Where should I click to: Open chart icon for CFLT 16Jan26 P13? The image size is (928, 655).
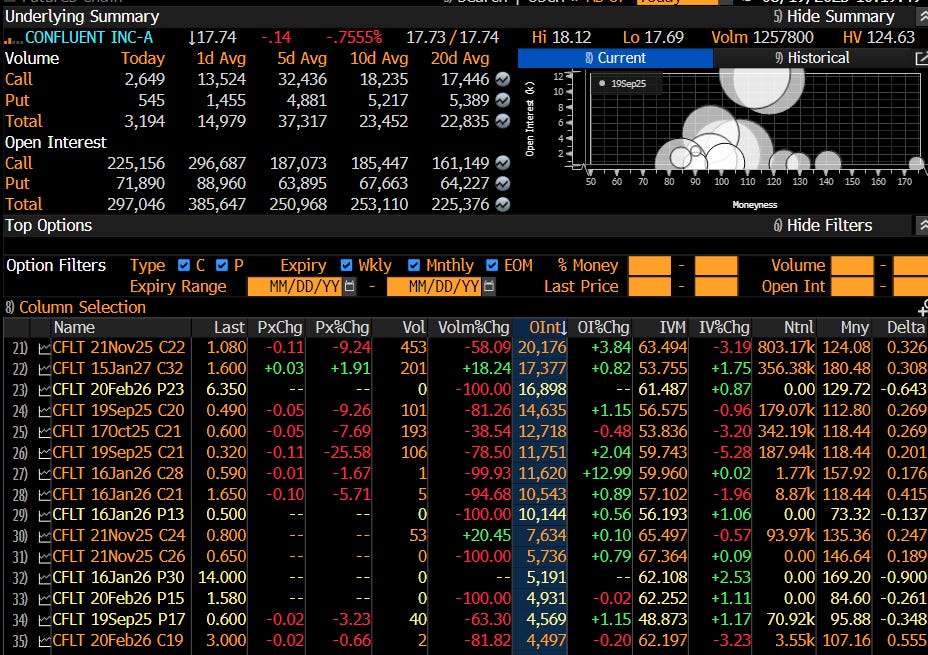point(44,515)
